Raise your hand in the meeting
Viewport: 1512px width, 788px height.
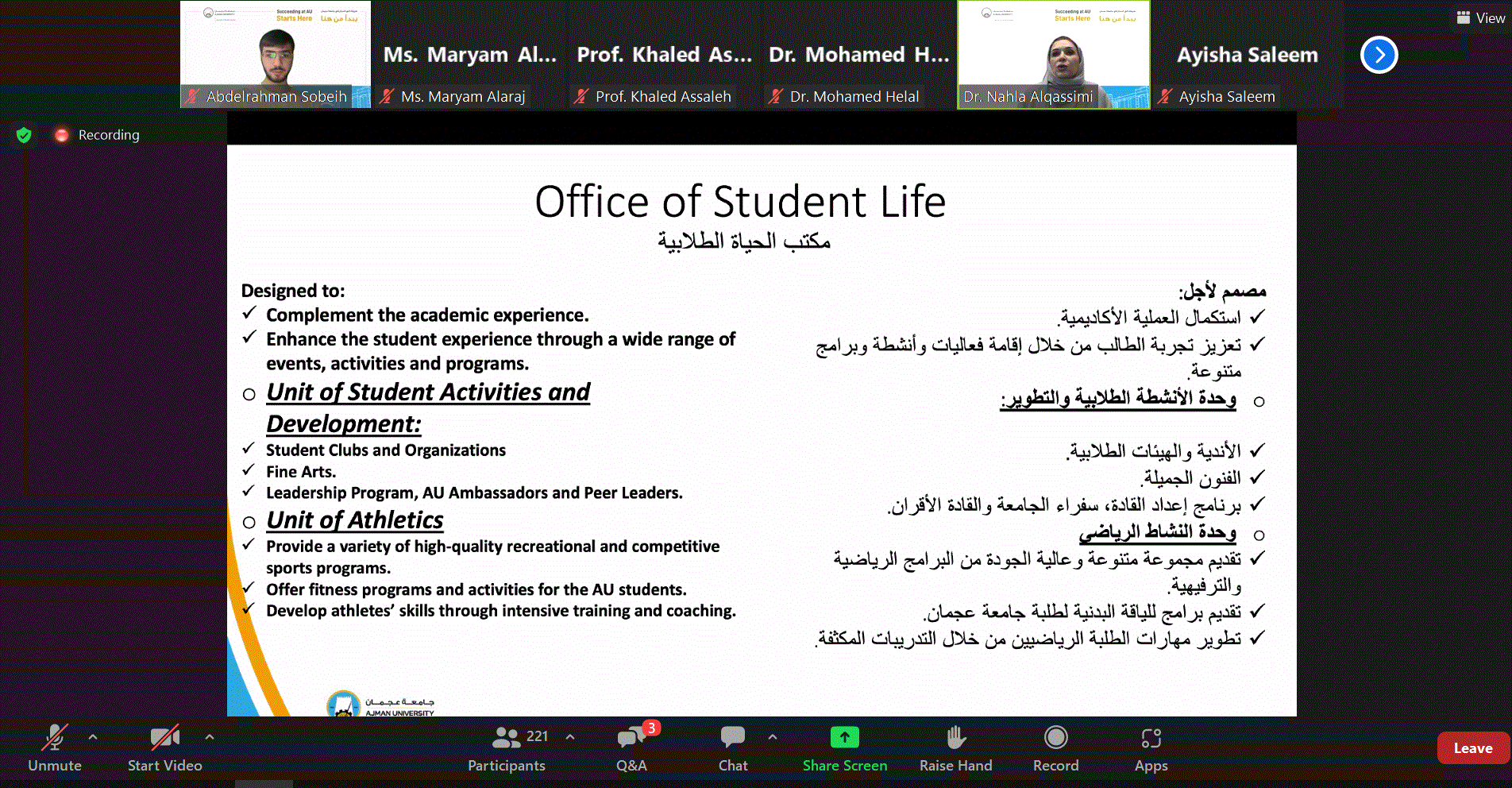pos(955,739)
